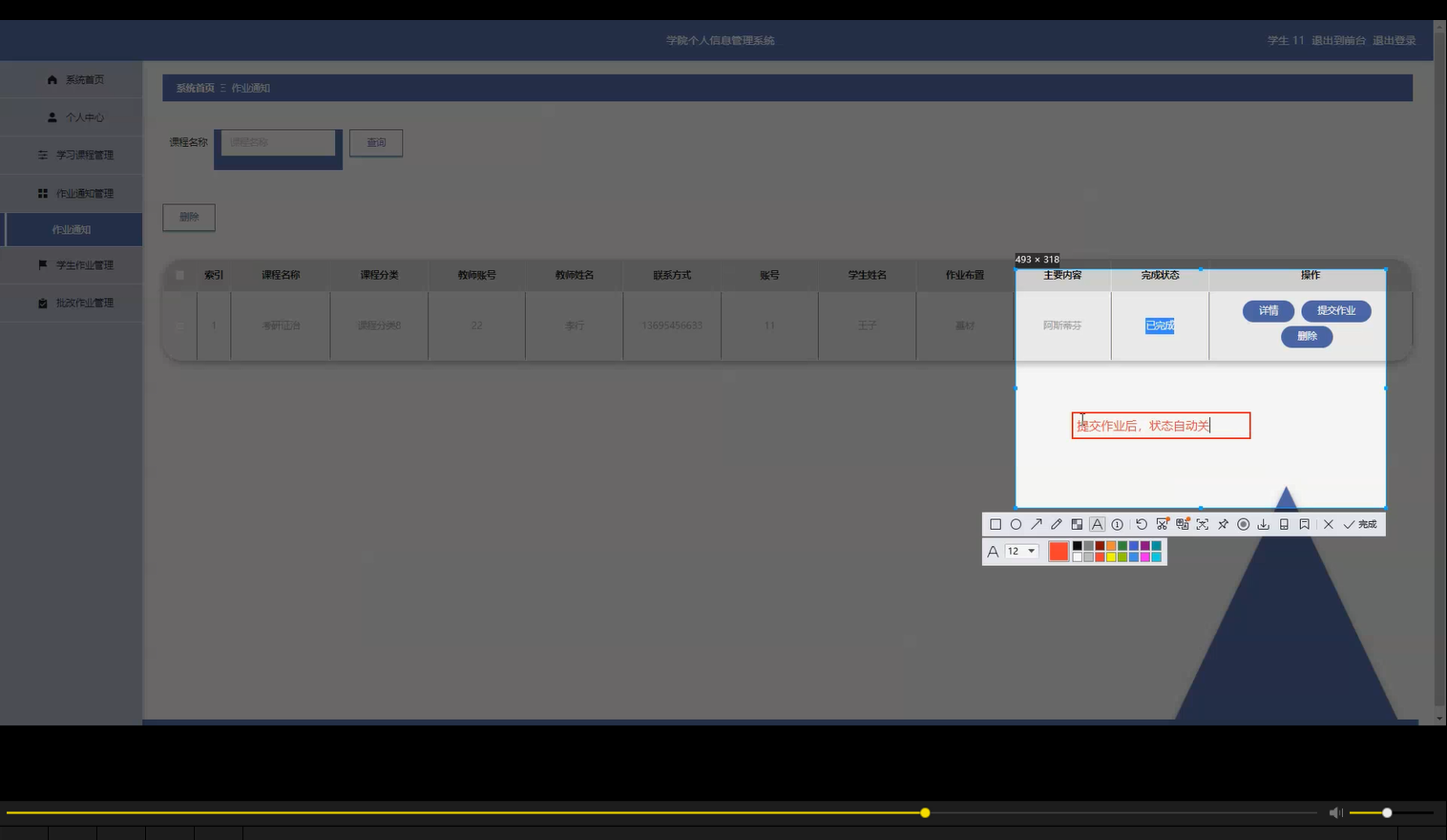
Task: Click the video progress bar knob
Action: (x=925, y=813)
